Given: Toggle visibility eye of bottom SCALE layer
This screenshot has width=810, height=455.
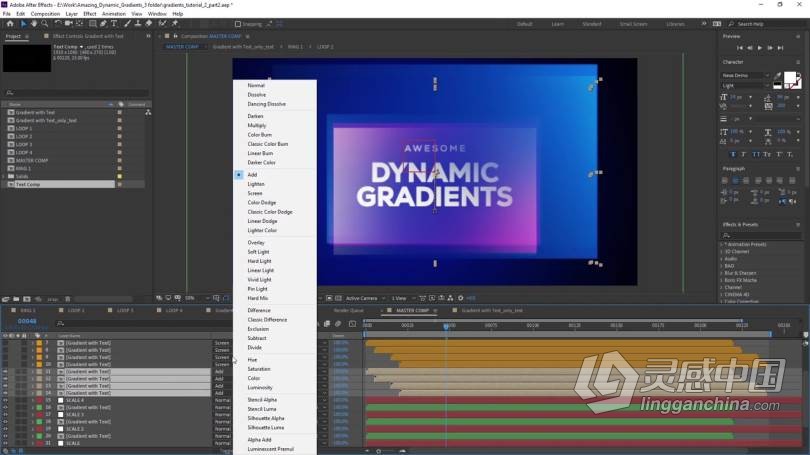Looking at the screenshot, I should click(5, 444).
